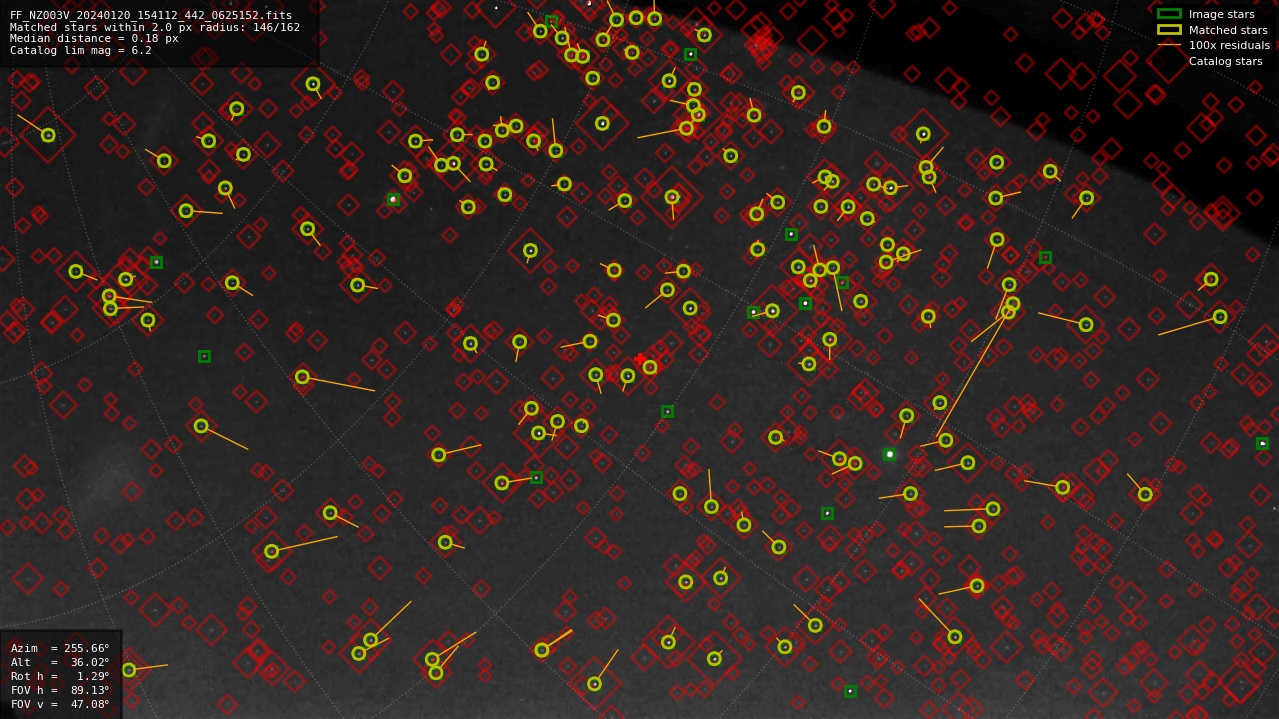Click the red plus marker at image center
The height and width of the screenshot is (719, 1279).
(x=640, y=359)
